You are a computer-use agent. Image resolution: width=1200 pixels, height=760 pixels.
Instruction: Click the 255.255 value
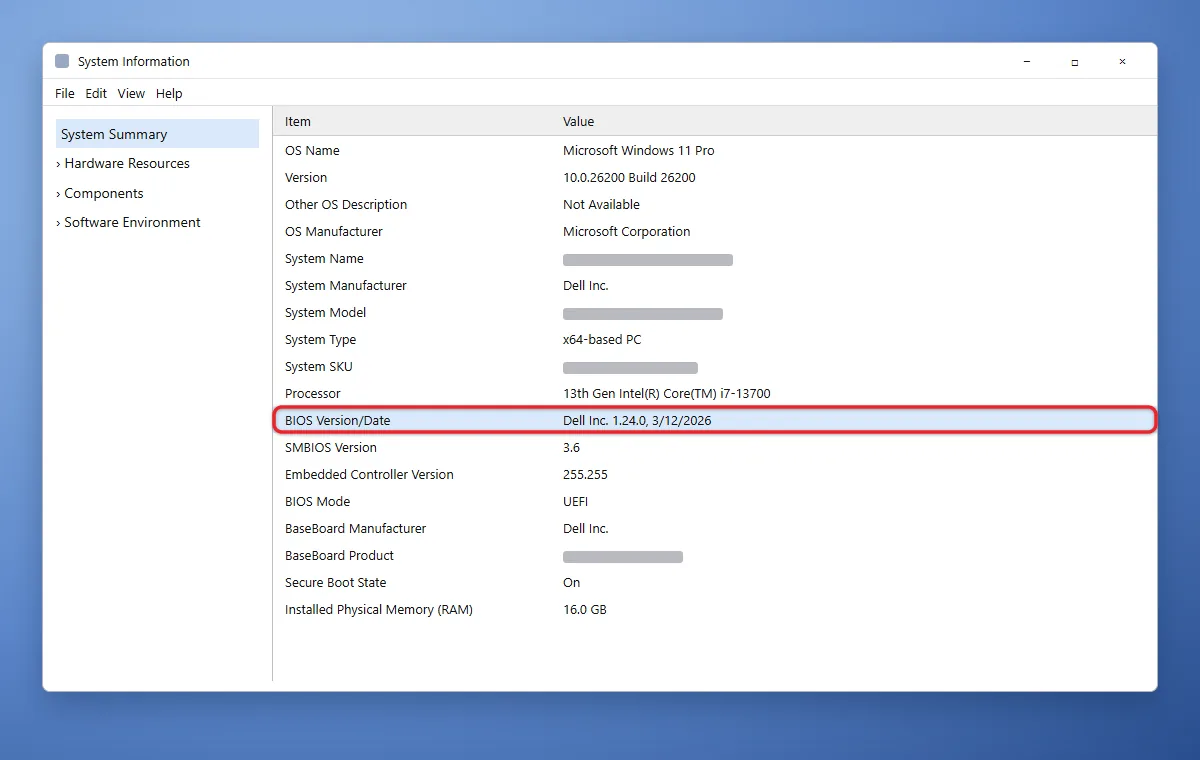coord(585,474)
